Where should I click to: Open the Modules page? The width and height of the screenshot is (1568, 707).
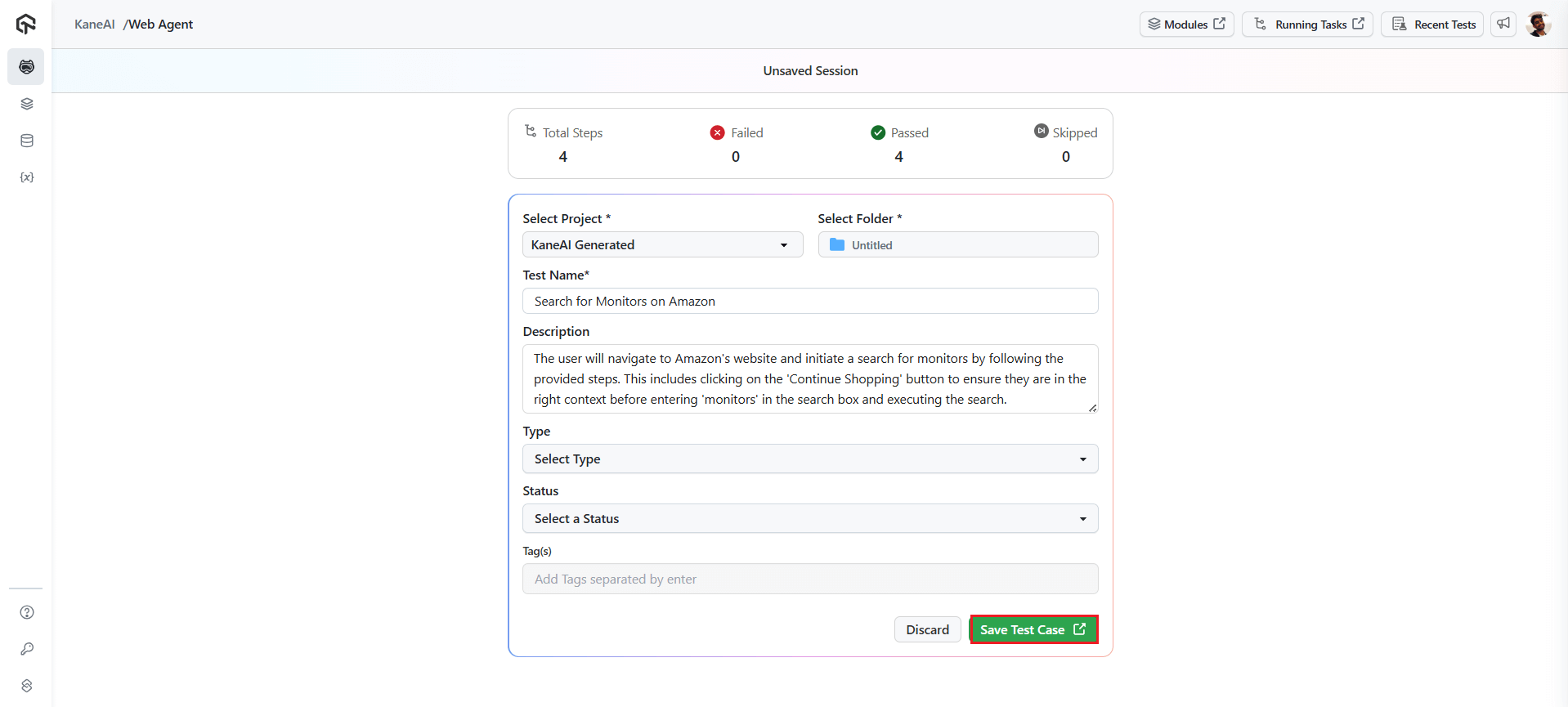pos(1186,25)
